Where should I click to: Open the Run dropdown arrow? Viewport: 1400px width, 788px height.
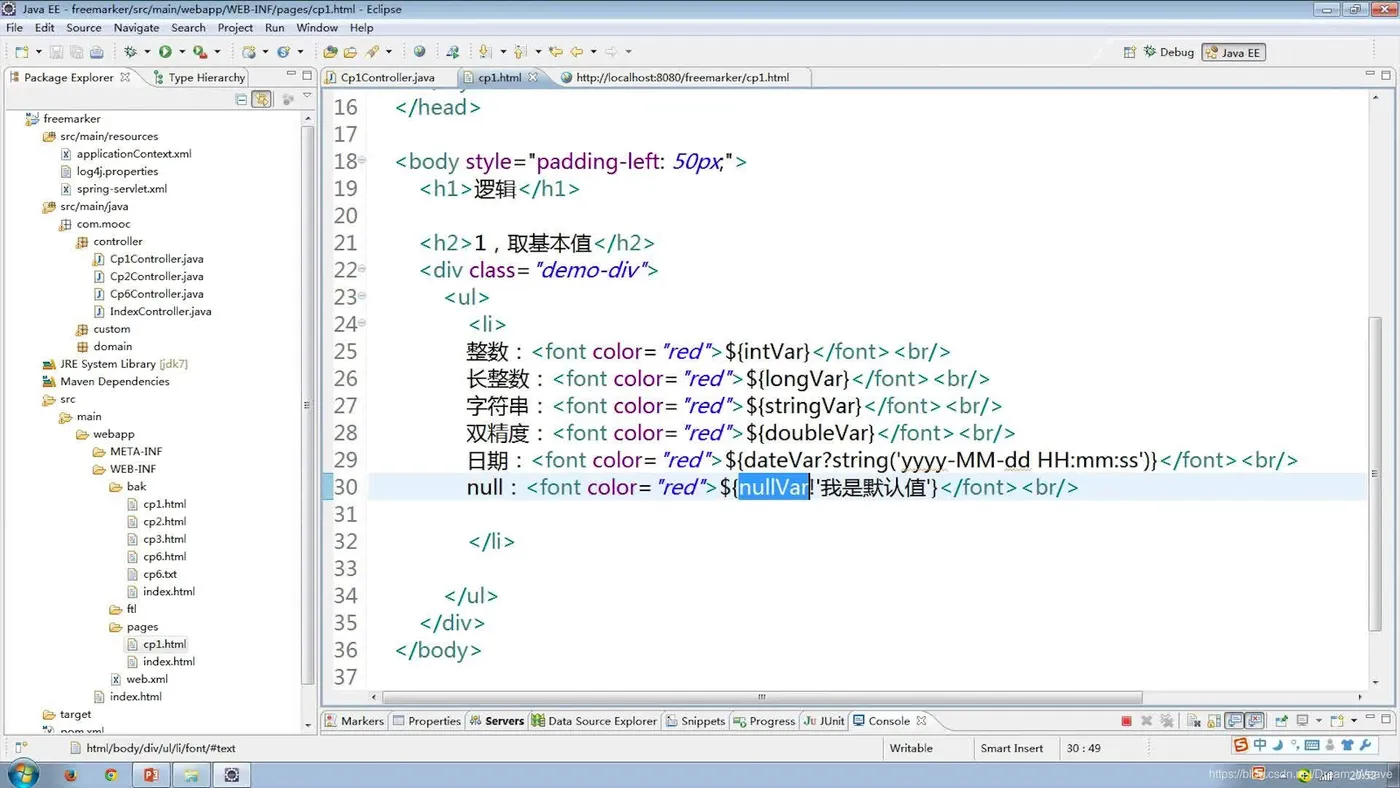pos(181,52)
